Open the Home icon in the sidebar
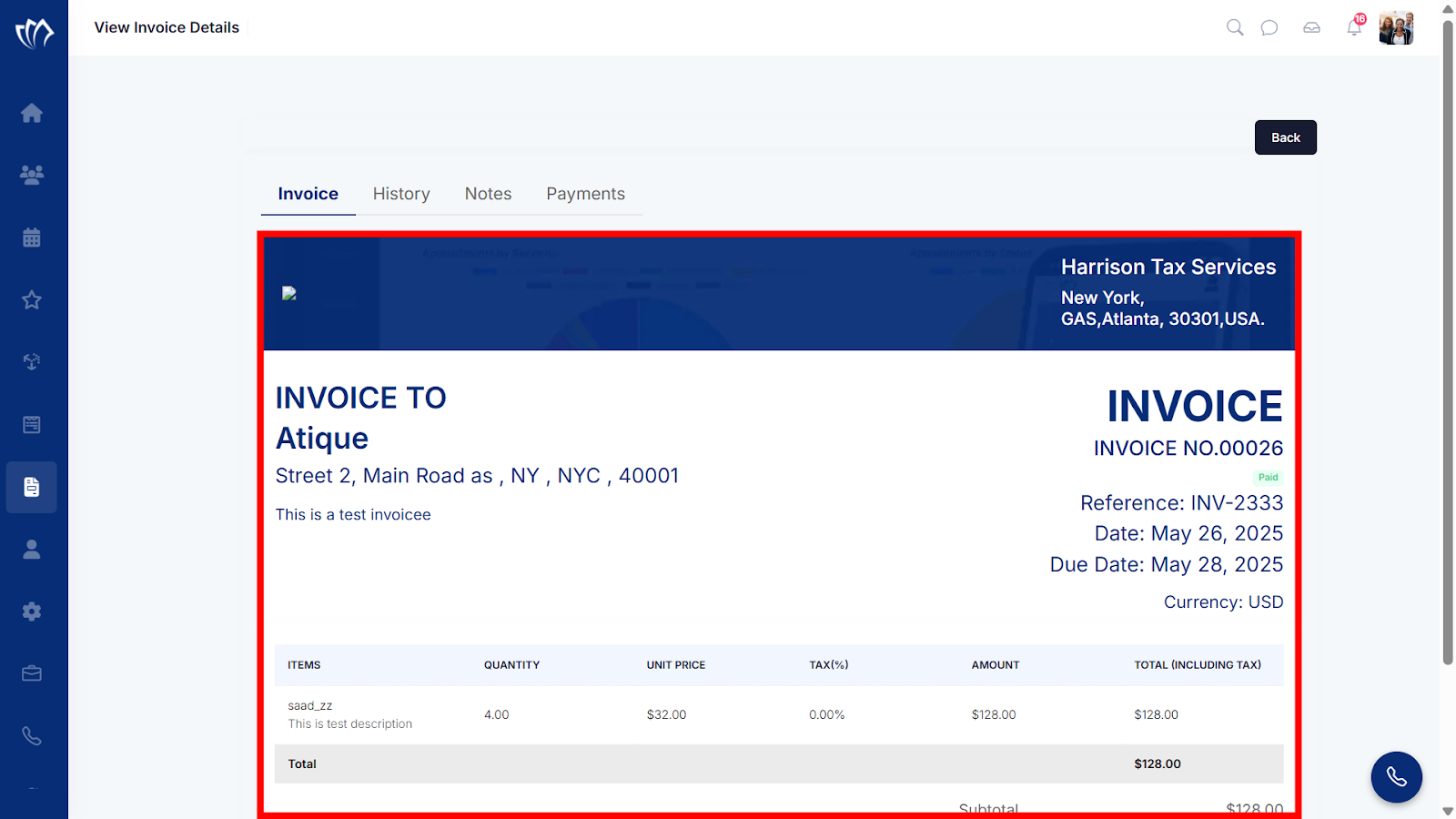The width and height of the screenshot is (1456, 819). pos(32,113)
